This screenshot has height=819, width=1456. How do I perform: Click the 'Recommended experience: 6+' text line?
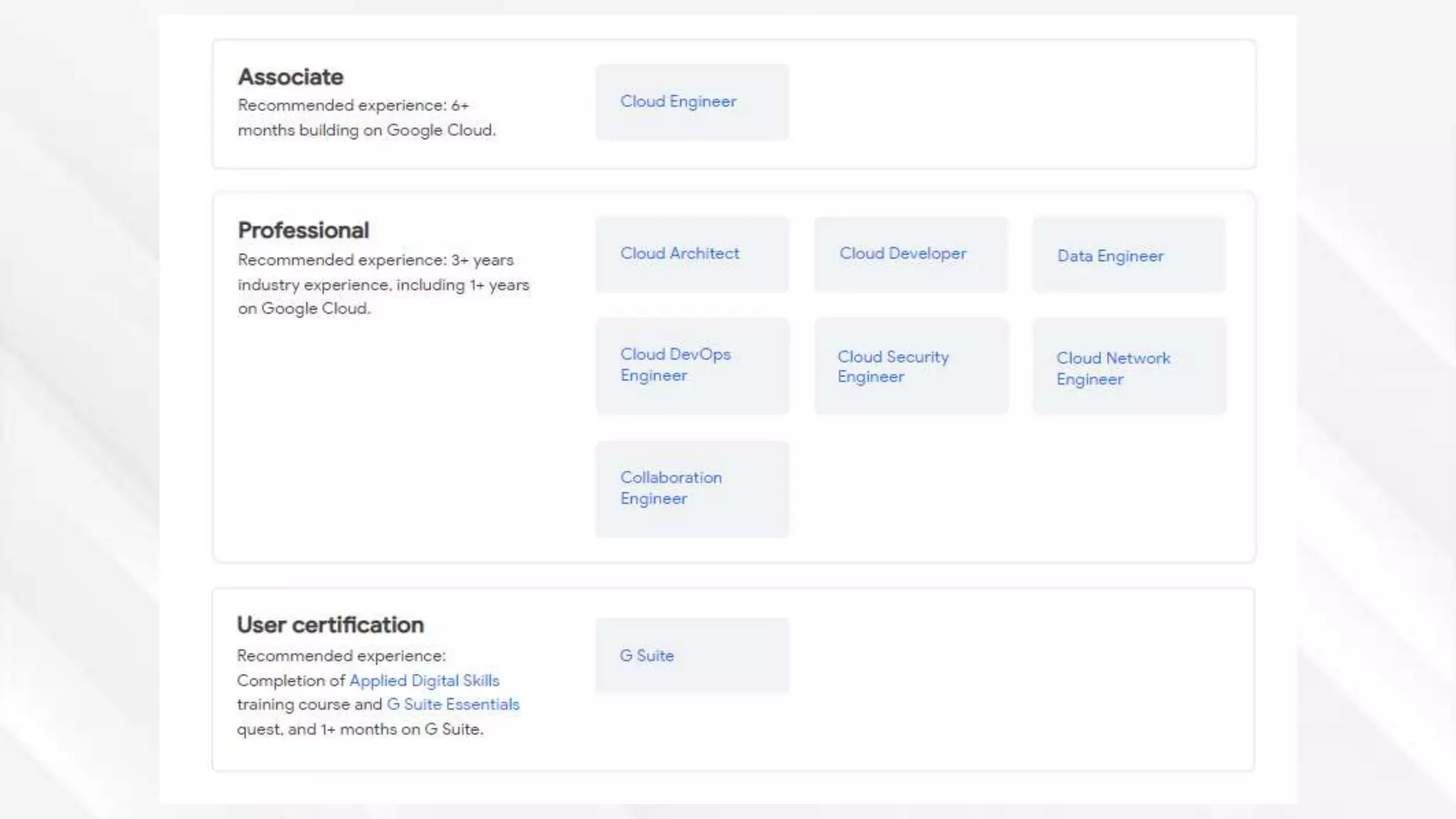[x=353, y=105]
